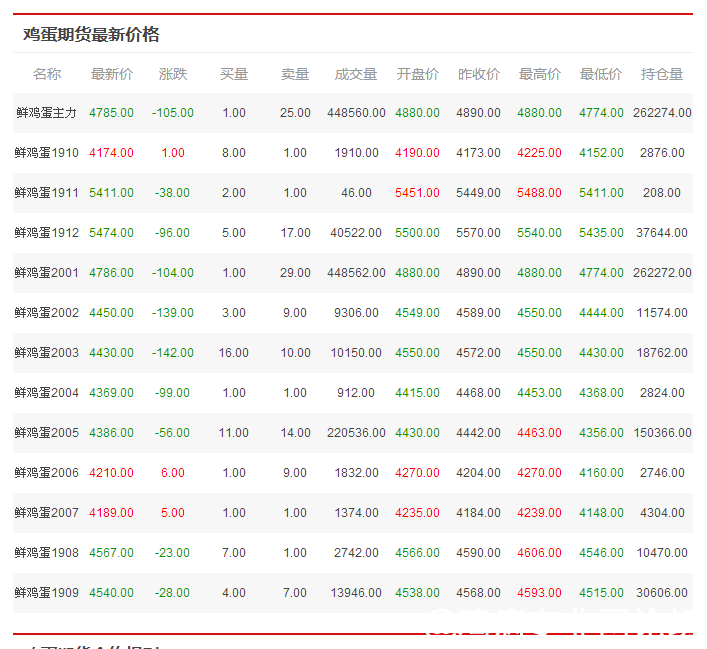Click change value -139.00
Viewport: 707px width, 649px height.
click(173, 313)
